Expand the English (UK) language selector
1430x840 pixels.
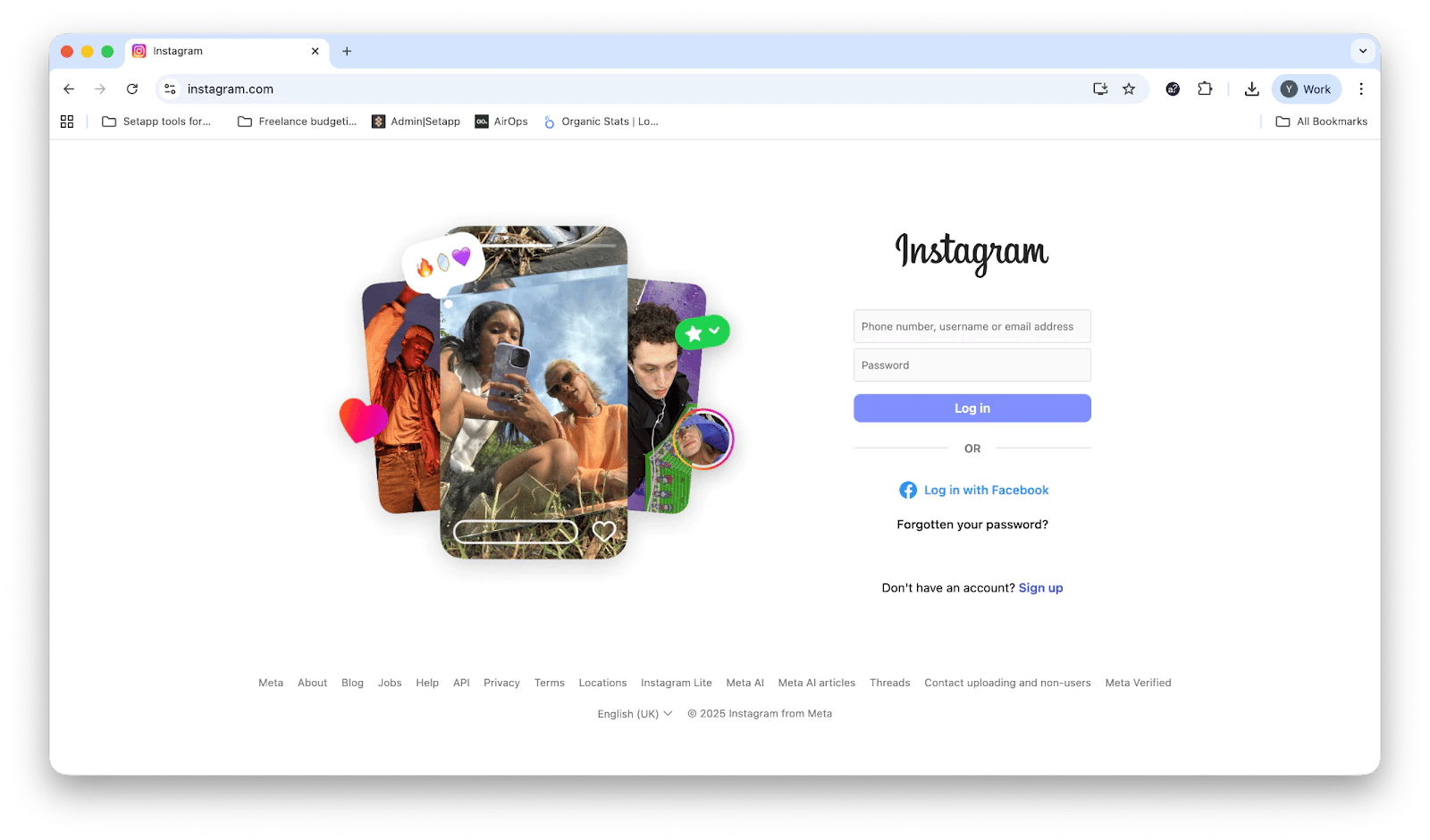634,714
